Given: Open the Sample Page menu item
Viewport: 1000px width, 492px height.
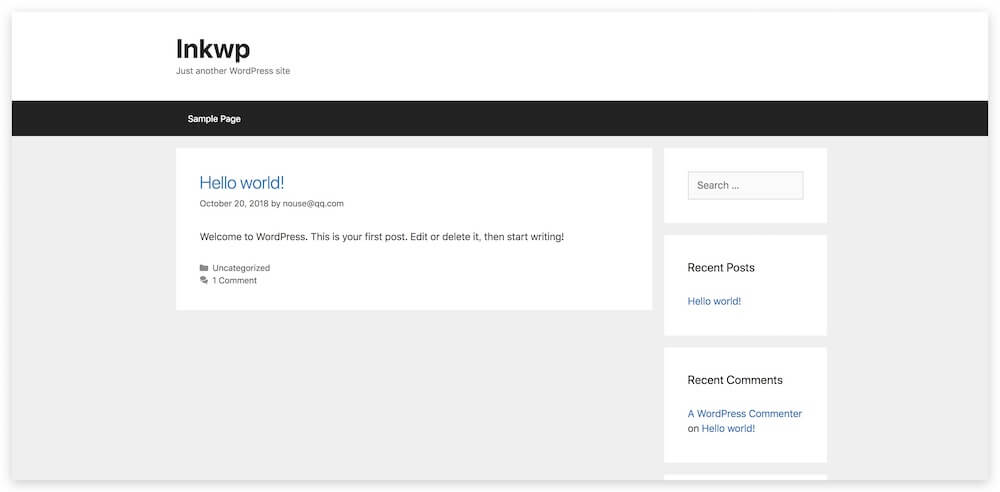Looking at the screenshot, I should click(x=214, y=119).
